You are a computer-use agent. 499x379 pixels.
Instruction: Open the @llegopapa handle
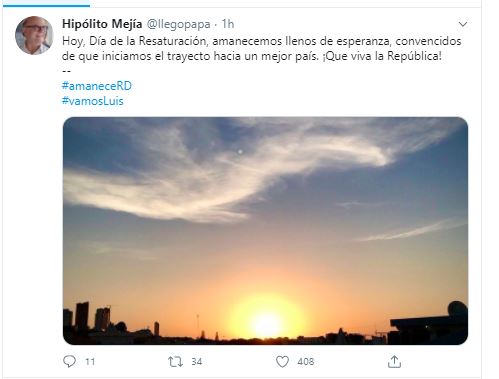pyautogui.click(x=178, y=24)
